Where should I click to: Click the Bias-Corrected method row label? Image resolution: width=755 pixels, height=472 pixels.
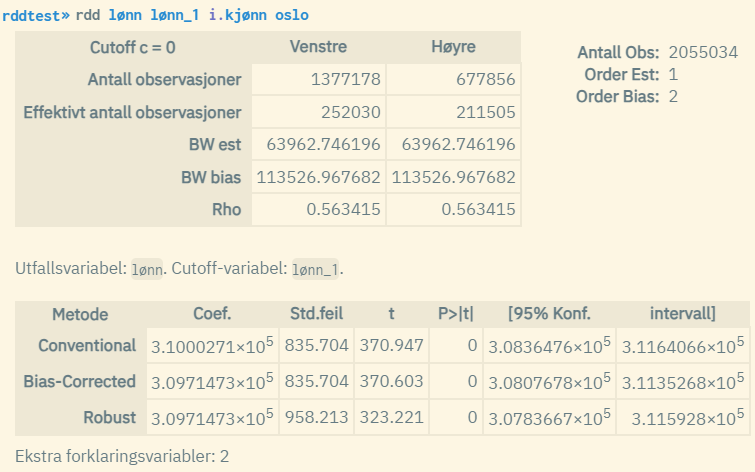coord(79,382)
